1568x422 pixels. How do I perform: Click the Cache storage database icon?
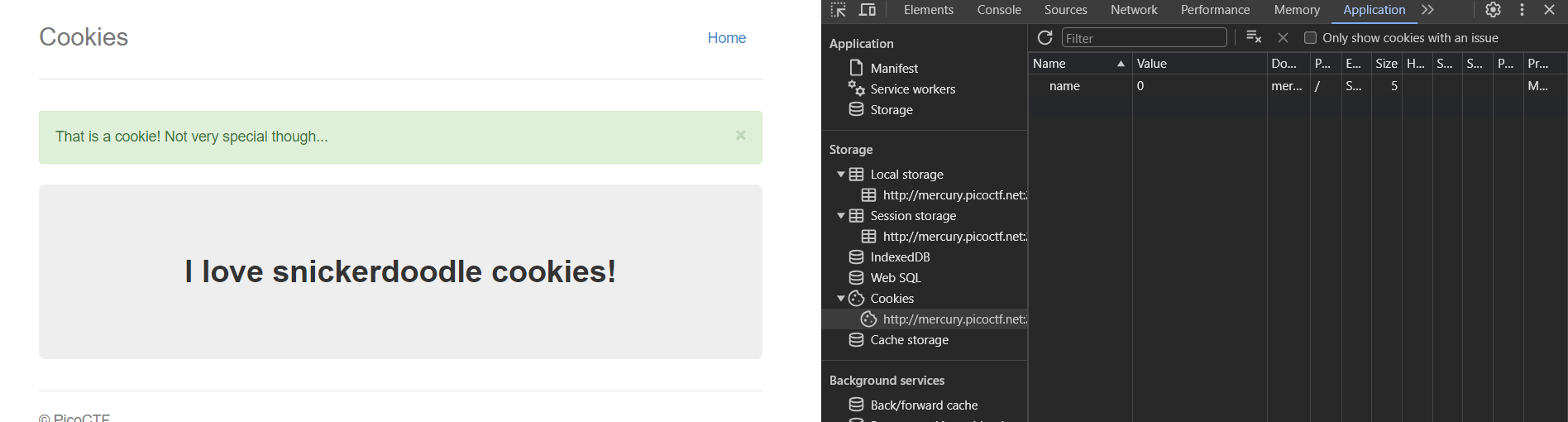(x=856, y=340)
